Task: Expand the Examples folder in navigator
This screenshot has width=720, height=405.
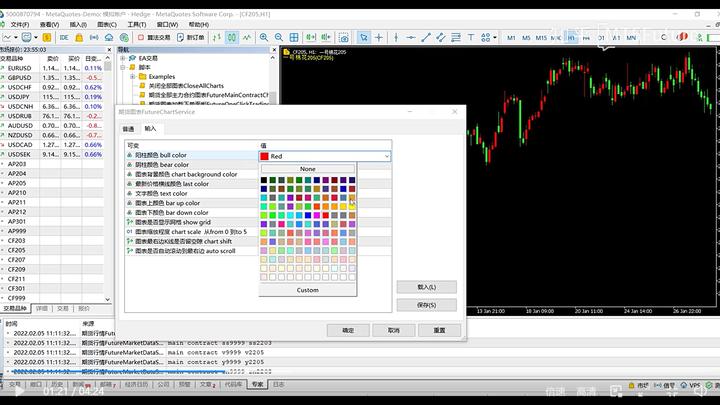Action: [132, 76]
